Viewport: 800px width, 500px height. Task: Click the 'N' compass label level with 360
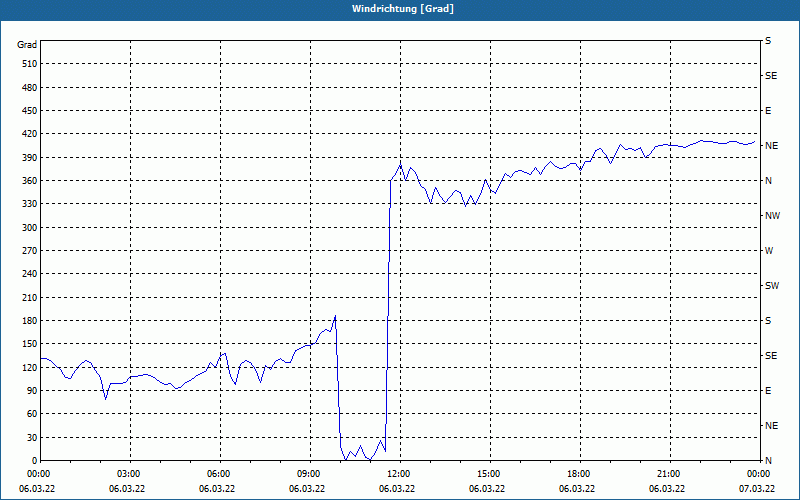[x=768, y=181]
